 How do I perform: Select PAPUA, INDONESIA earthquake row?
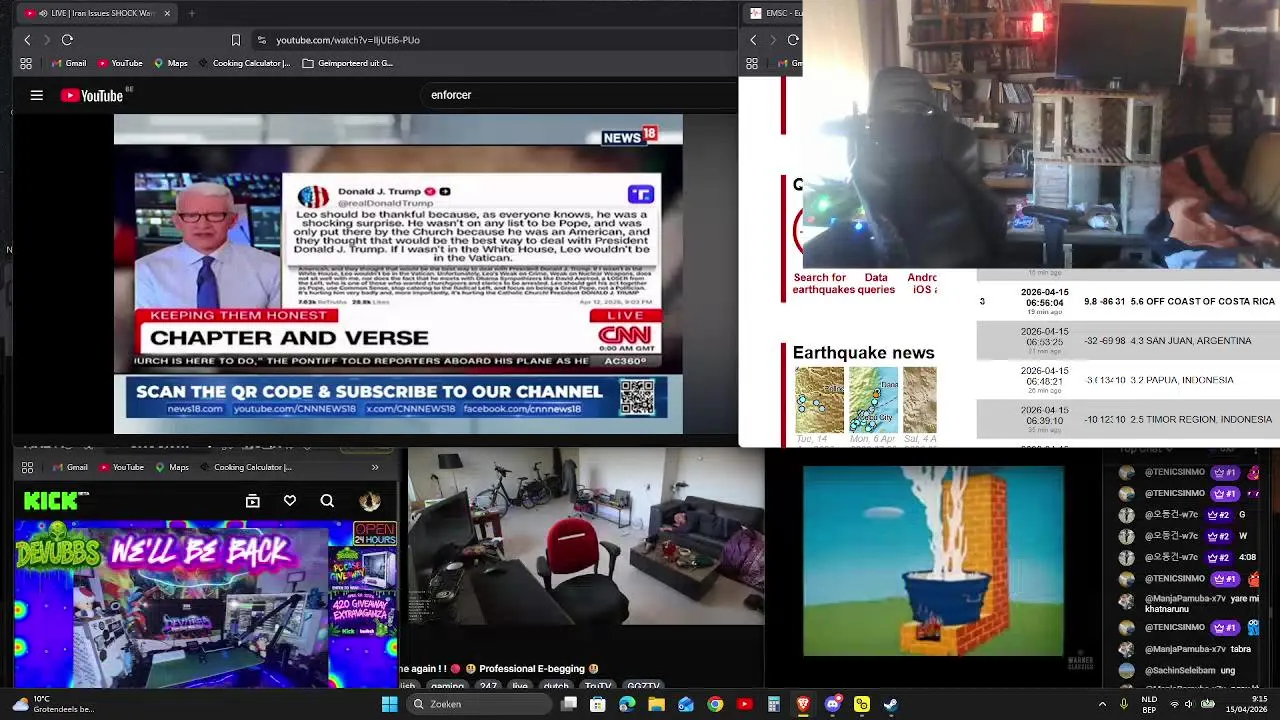1128,380
